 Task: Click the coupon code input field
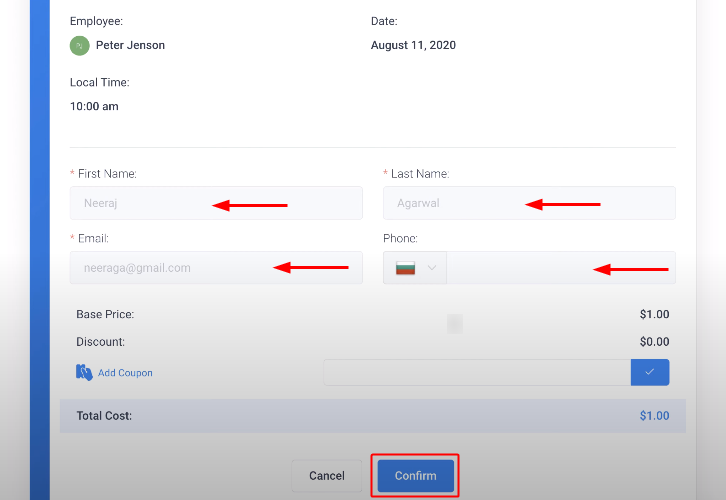point(477,372)
